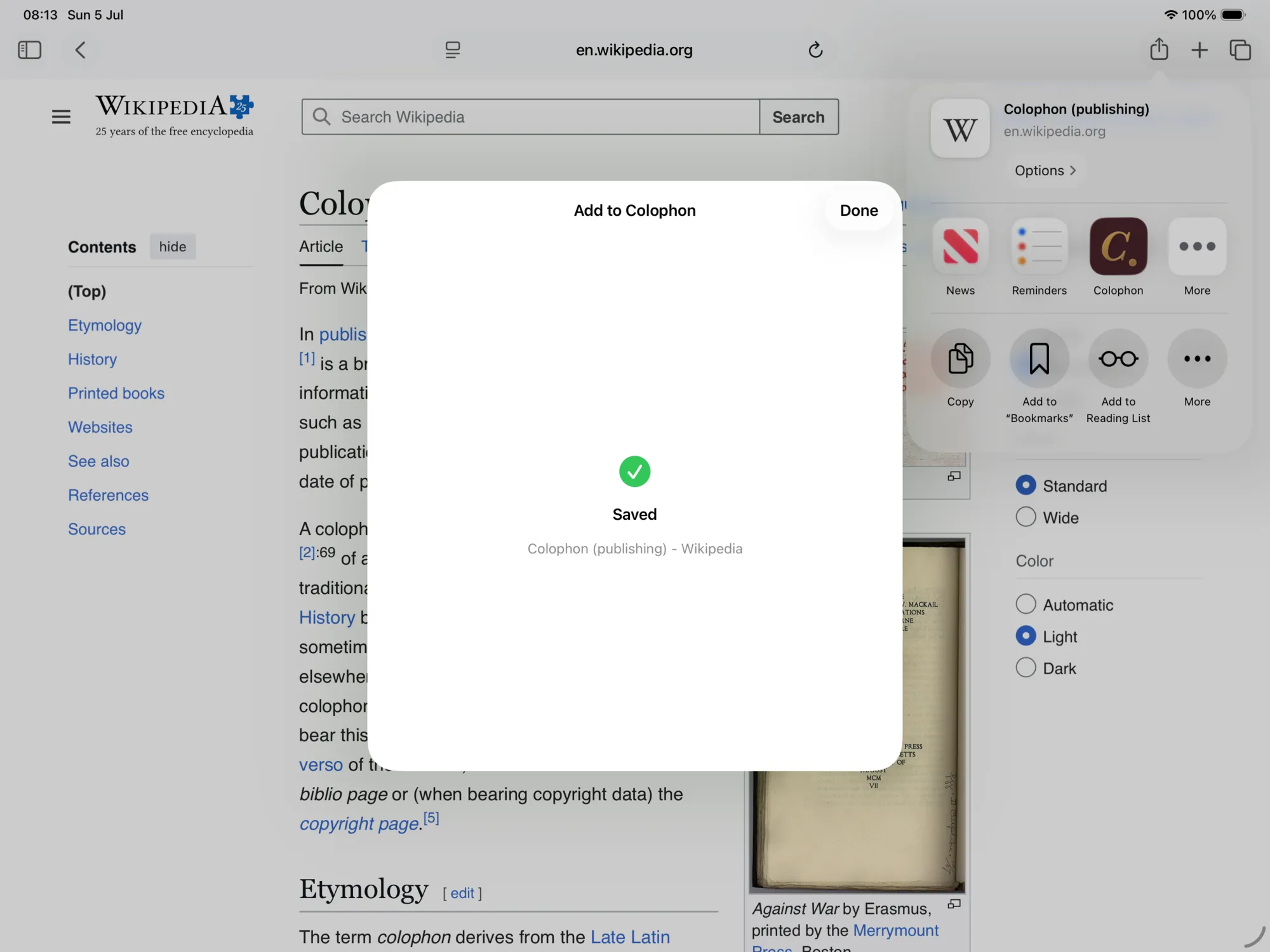1270x952 pixels.
Task: Share to the Reminders app icon
Action: (1039, 246)
